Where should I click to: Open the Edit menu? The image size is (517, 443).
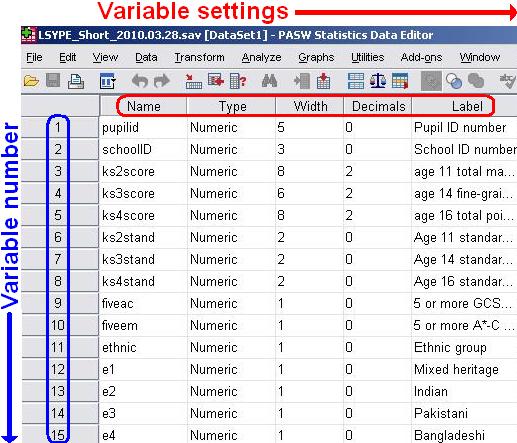point(68,57)
